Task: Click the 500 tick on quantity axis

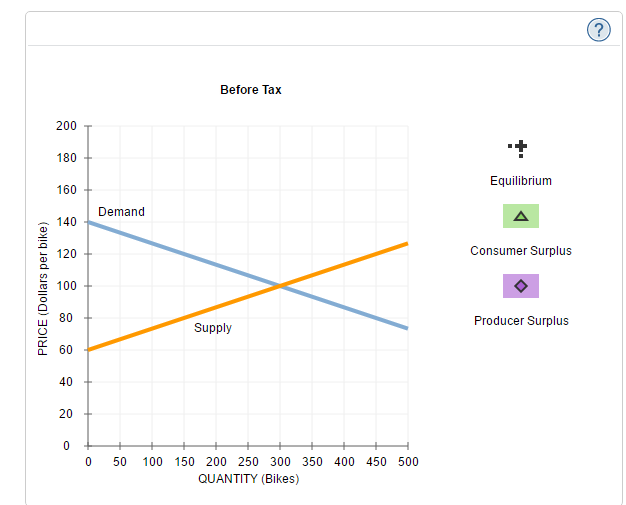Action: click(x=408, y=462)
